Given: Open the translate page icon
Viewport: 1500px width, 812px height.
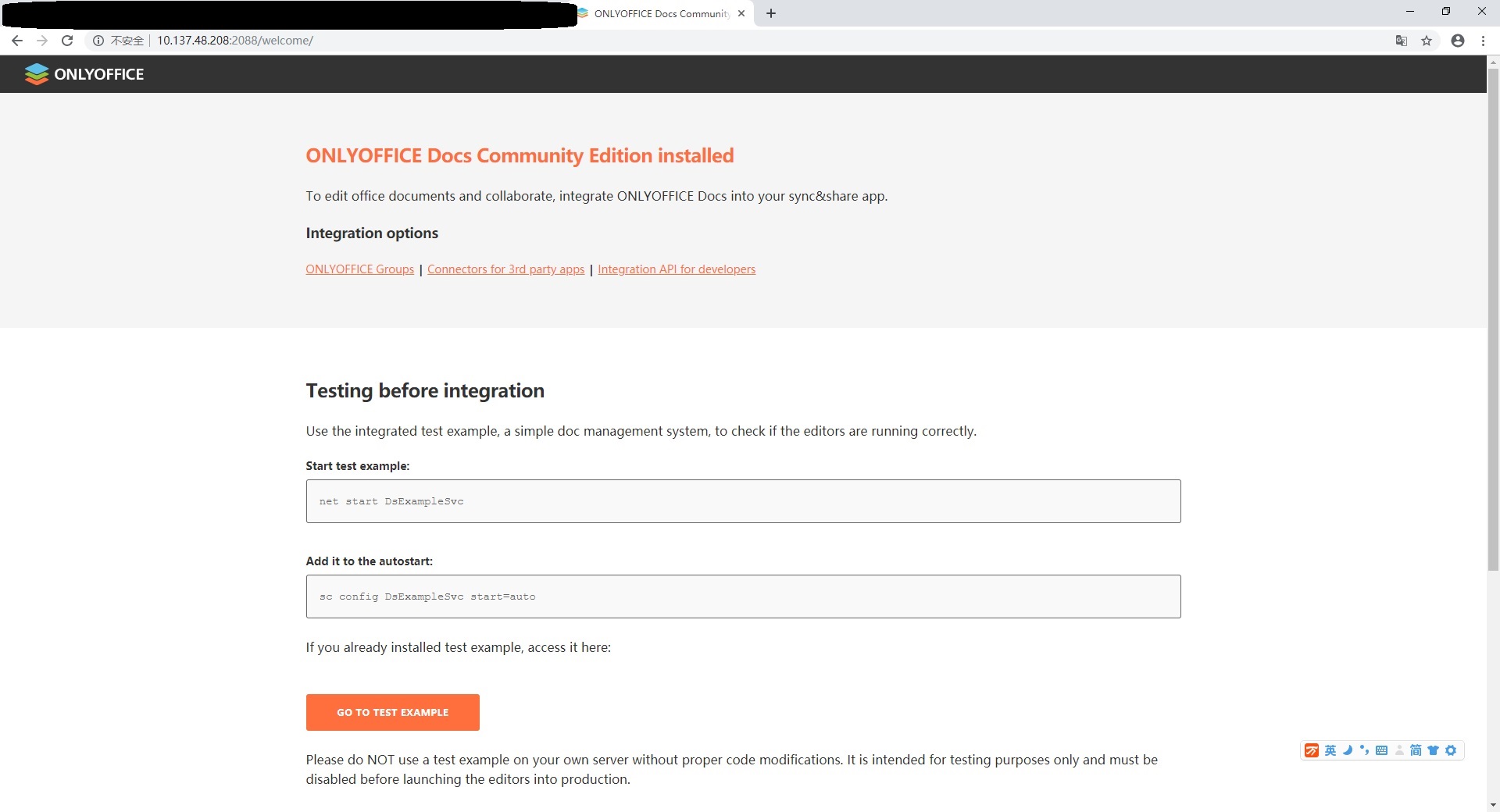Looking at the screenshot, I should pyautogui.click(x=1402, y=41).
